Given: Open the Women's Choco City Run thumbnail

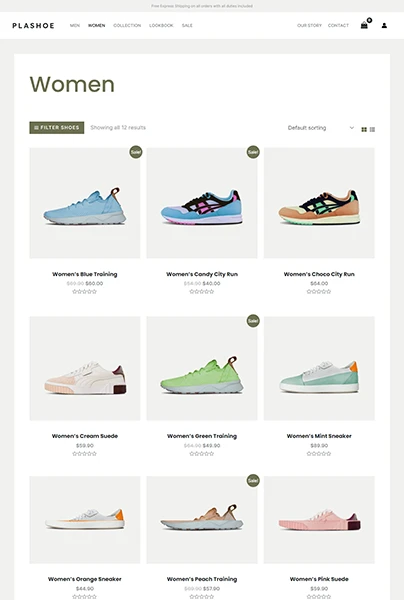Looking at the screenshot, I should click(319, 203).
